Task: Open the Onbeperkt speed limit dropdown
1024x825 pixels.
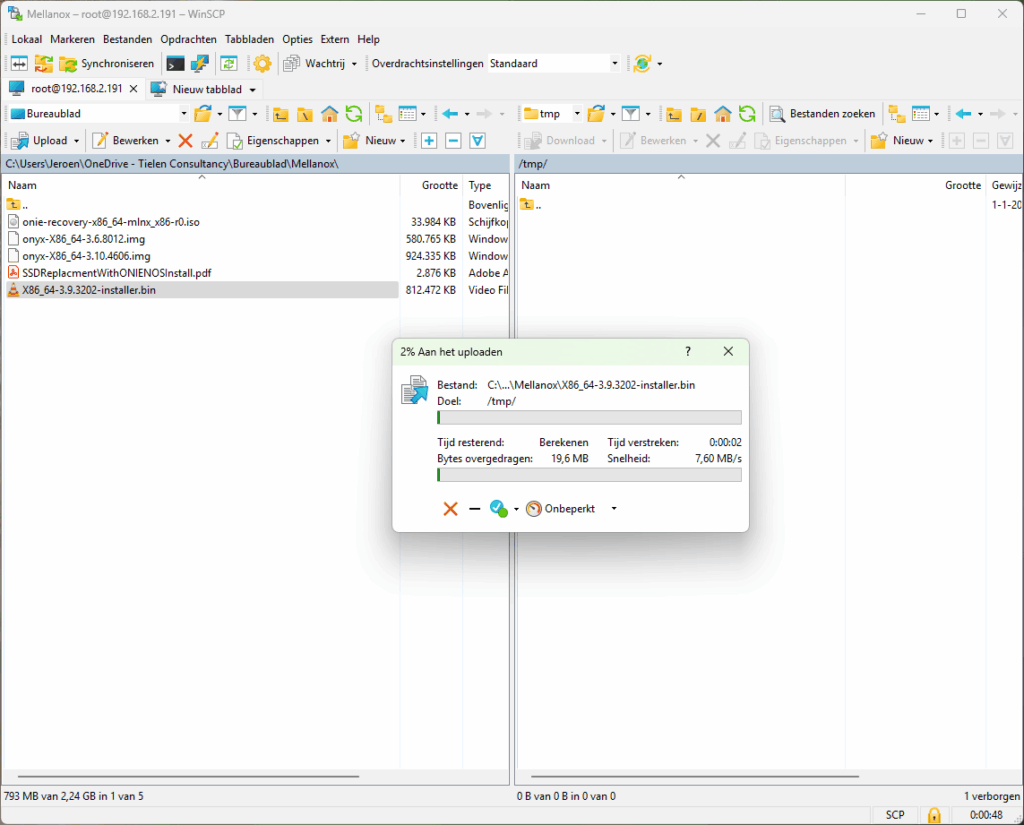Action: pos(614,509)
